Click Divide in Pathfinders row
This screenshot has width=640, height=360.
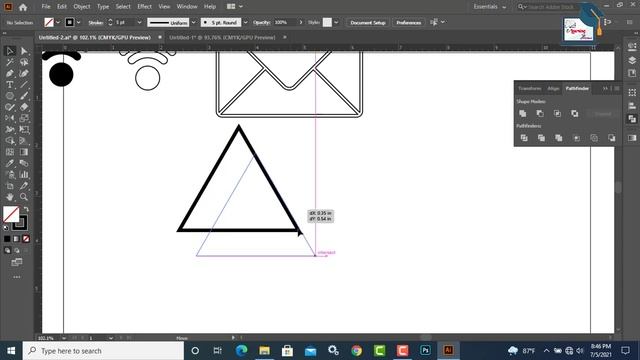click(x=524, y=138)
